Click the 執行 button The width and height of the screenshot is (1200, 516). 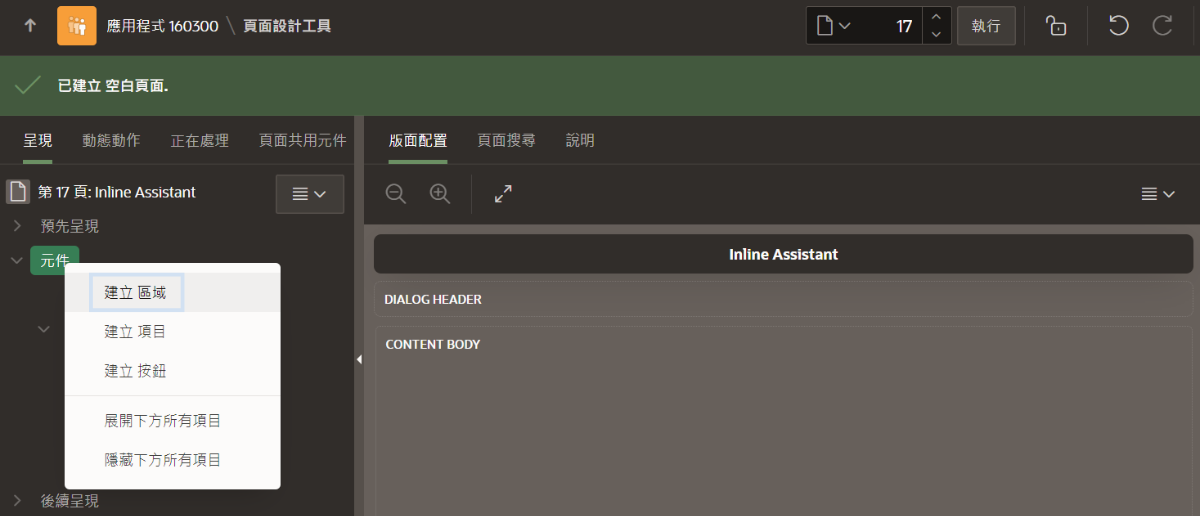[x=986, y=26]
